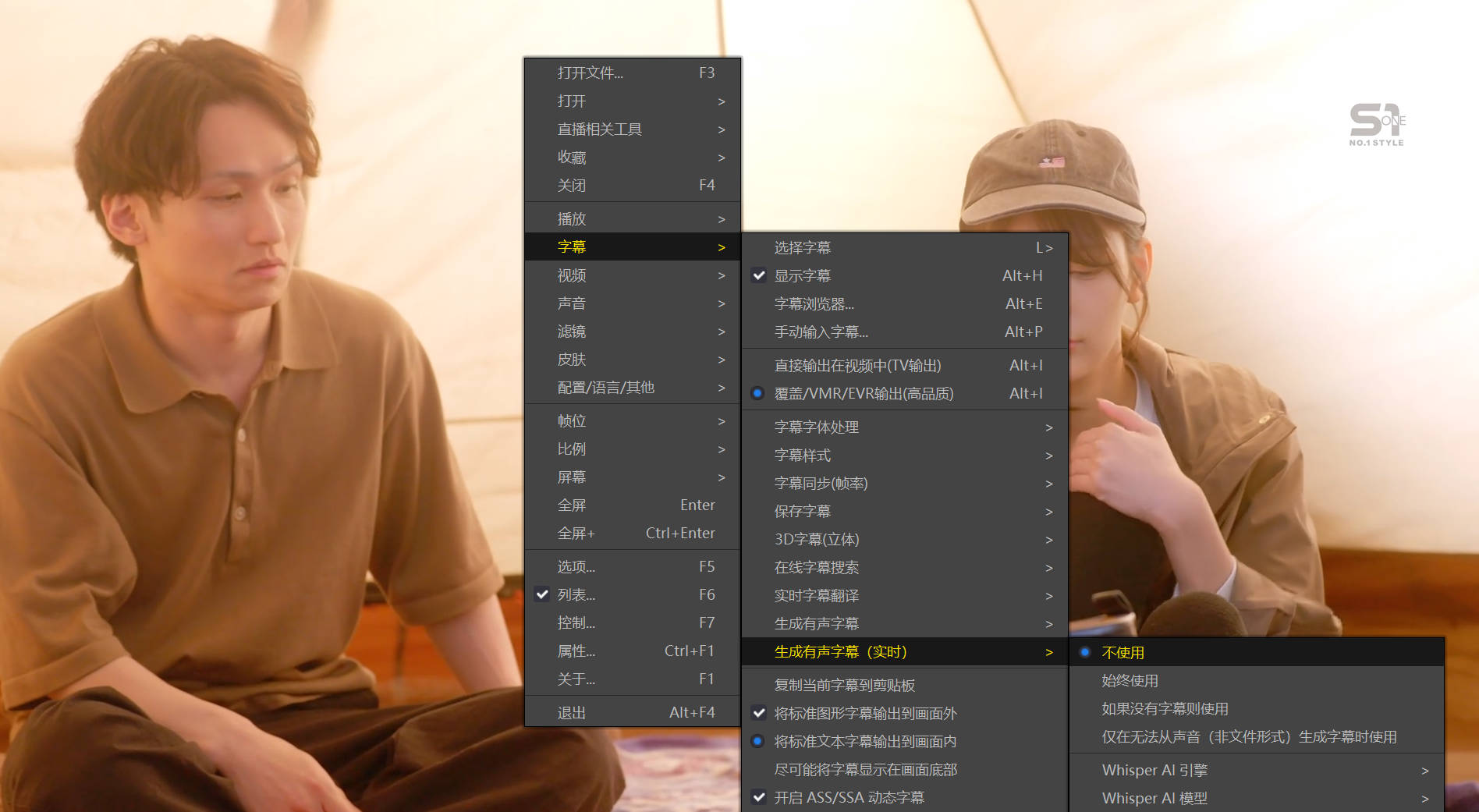Screen dimensions: 1479x812
Task: Expand the 打开 submenu
Action: (x=633, y=101)
